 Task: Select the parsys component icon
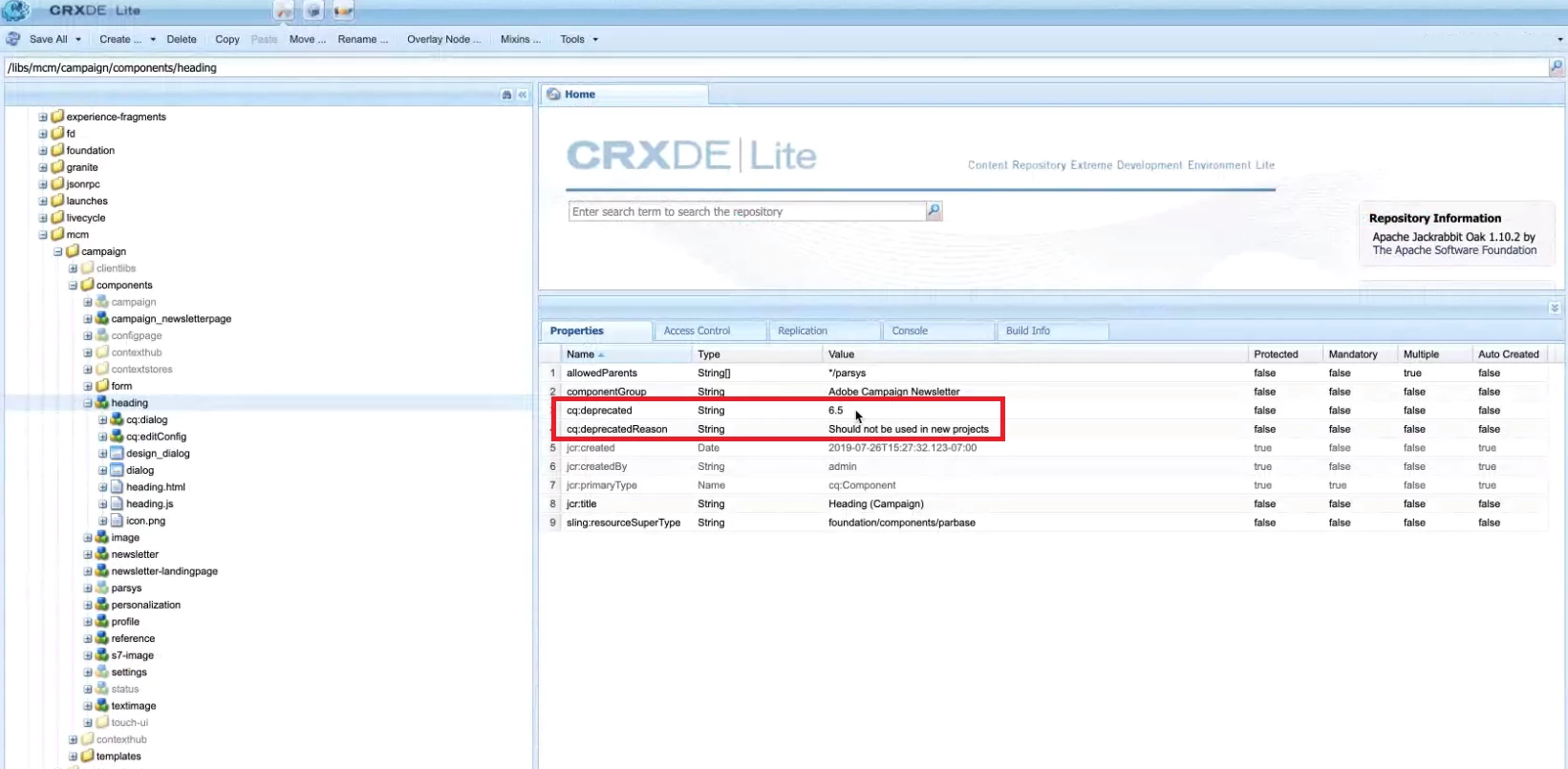coord(101,587)
